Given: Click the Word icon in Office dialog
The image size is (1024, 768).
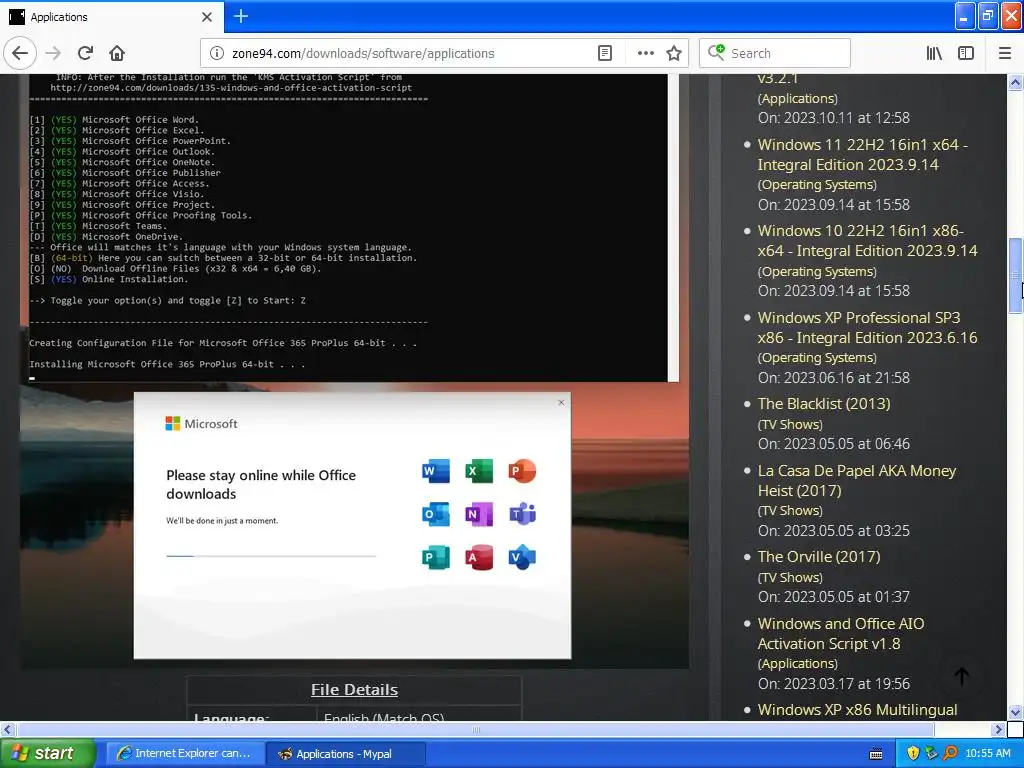Looking at the screenshot, I should click(x=436, y=470).
